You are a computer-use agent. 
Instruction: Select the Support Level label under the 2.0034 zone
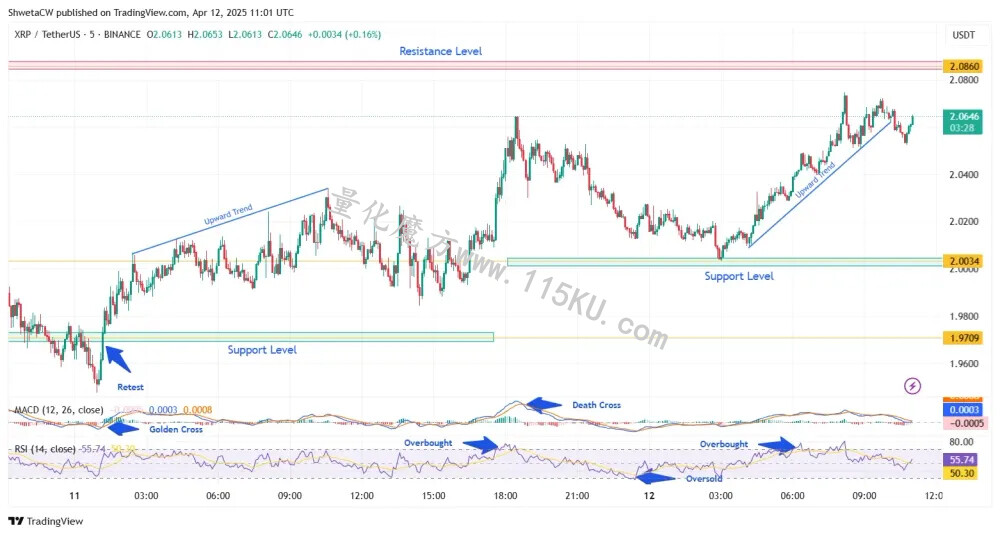(x=739, y=276)
